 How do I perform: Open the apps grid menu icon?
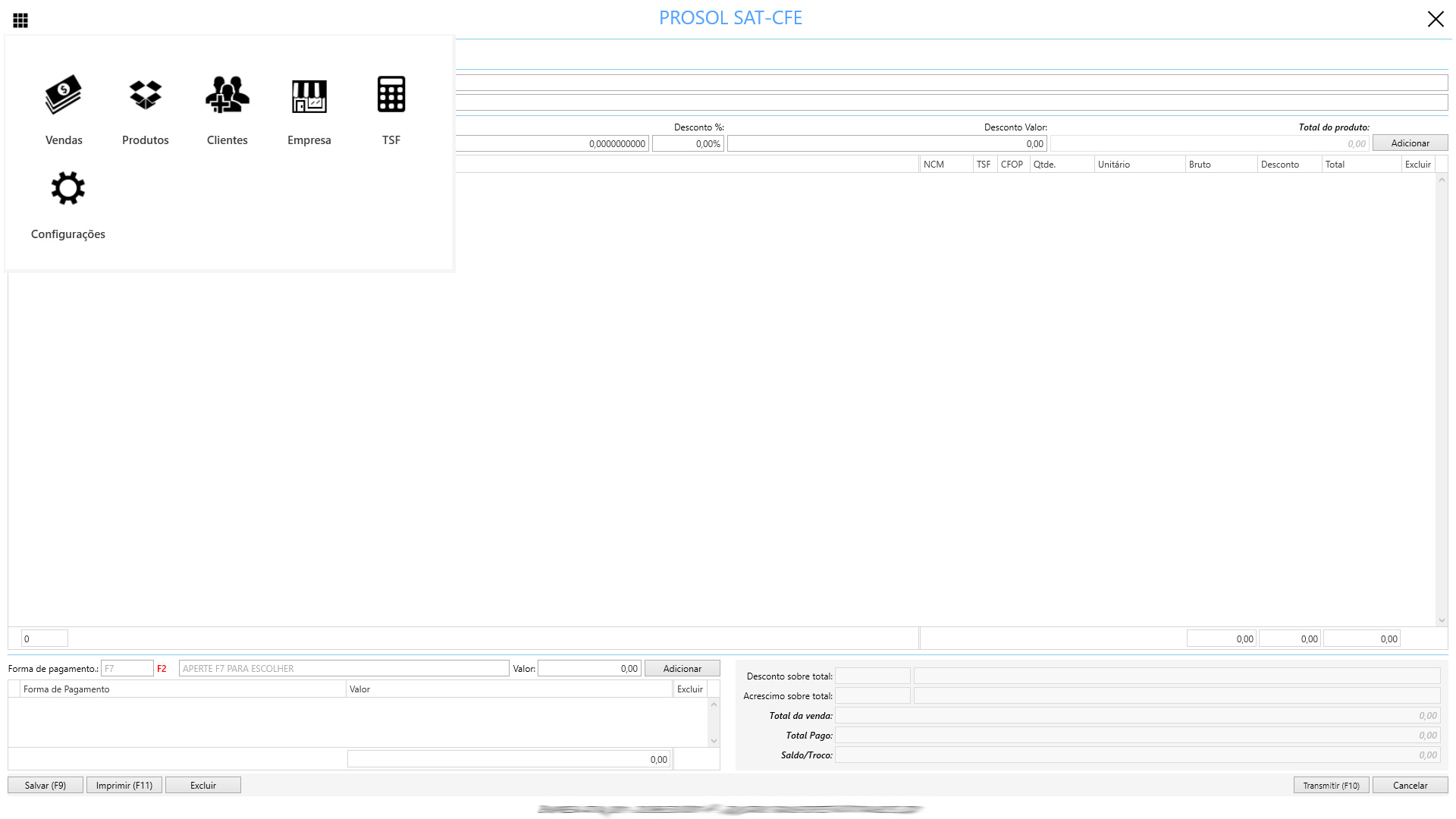[20, 20]
